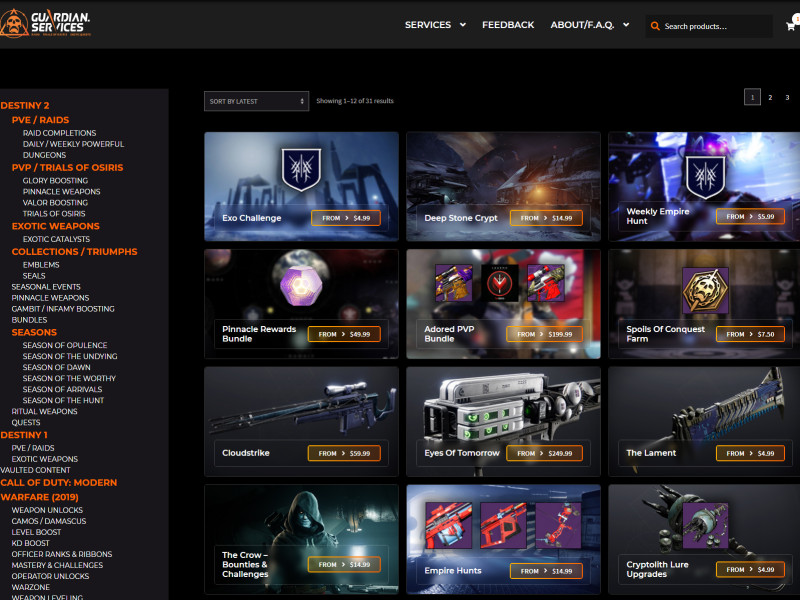The width and height of the screenshot is (800, 600).
Task: Click Cloudstrike From $59.99 button
Action: [344, 453]
